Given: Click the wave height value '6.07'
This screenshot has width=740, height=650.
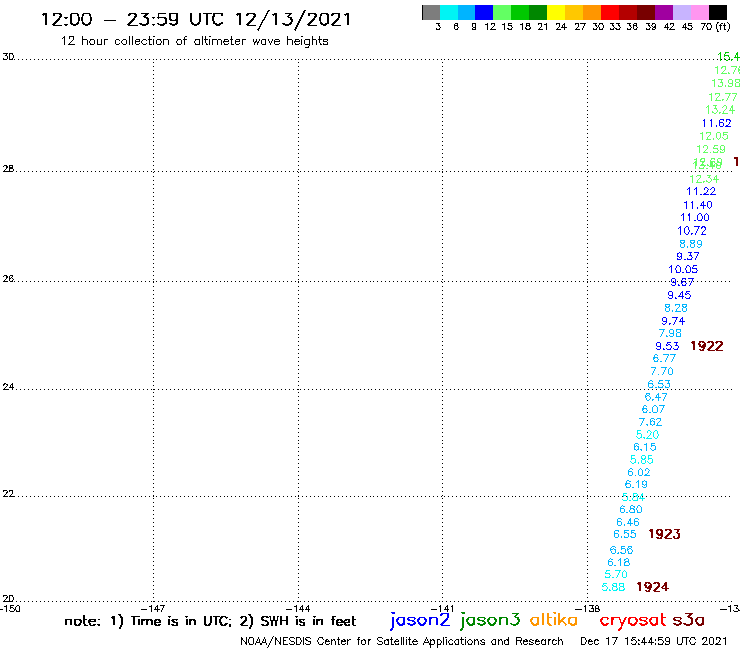Looking at the screenshot, I should (653, 409).
